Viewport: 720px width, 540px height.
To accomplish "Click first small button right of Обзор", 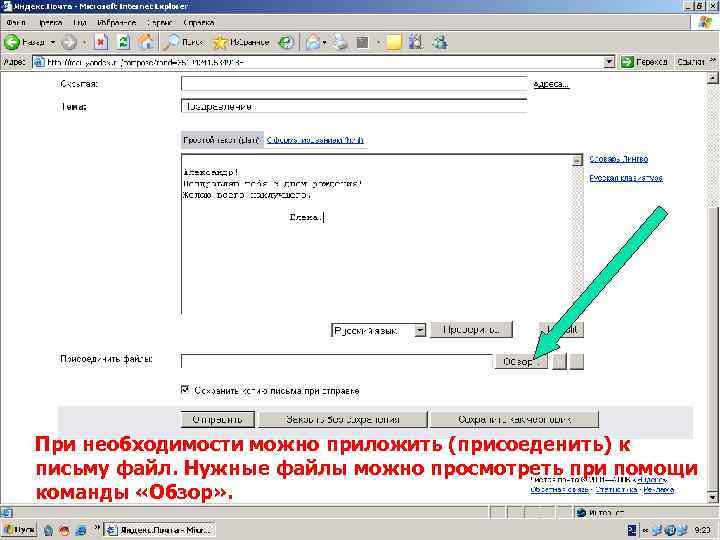I will point(560,361).
